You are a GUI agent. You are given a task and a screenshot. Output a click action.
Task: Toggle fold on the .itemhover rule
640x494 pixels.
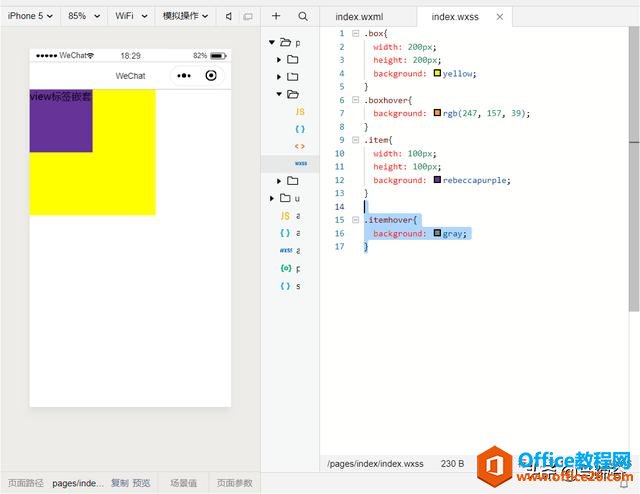pos(354,219)
